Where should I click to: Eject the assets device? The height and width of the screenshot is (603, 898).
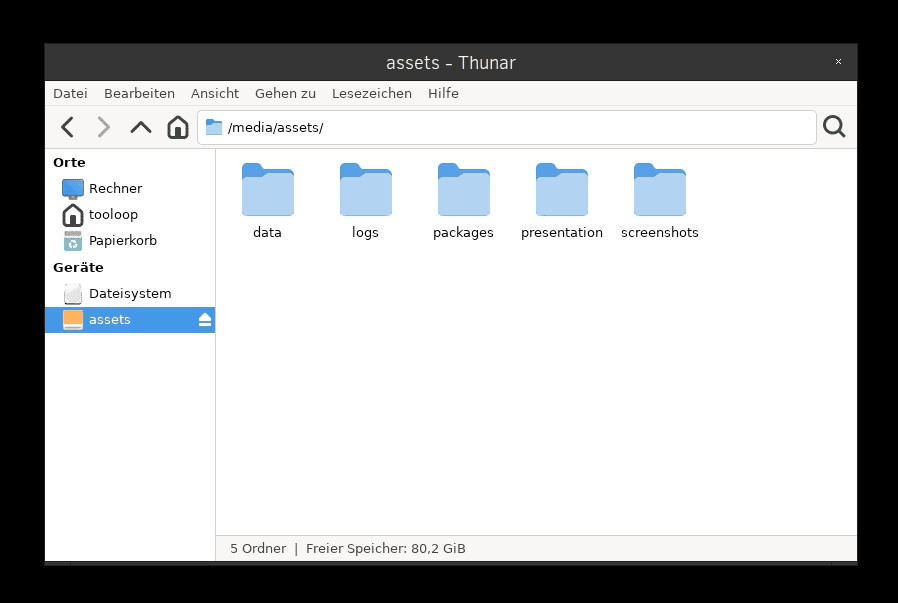click(x=204, y=319)
